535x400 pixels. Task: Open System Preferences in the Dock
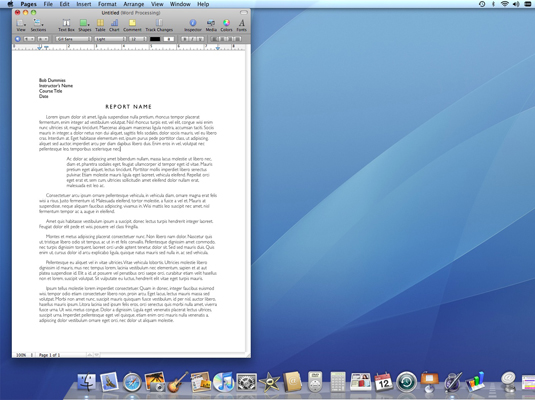coord(246,382)
